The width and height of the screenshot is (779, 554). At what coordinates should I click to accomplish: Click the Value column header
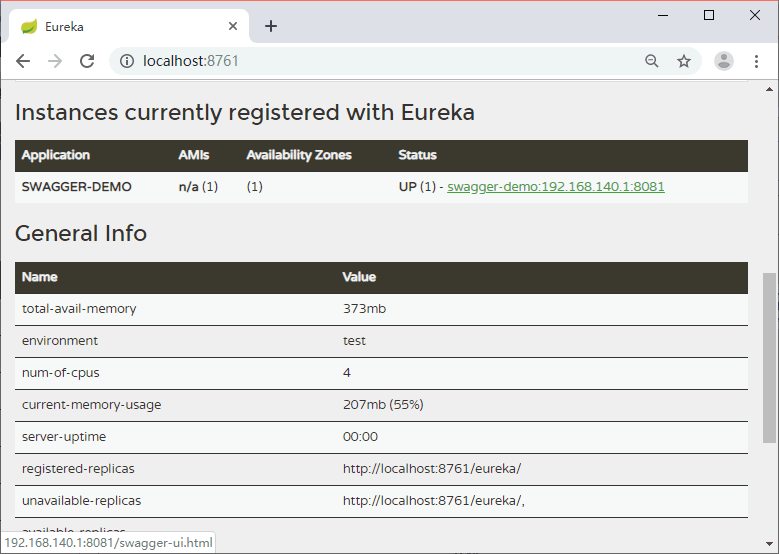point(359,277)
